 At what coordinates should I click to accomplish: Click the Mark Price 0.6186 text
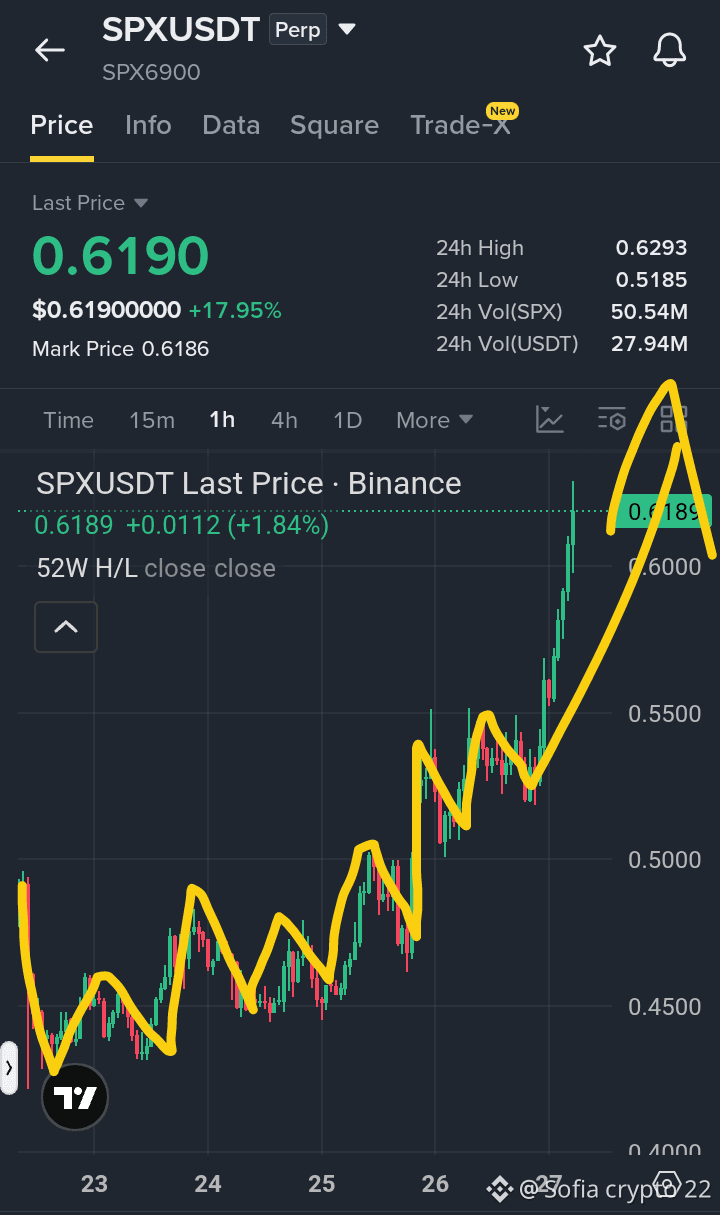tap(121, 349)
